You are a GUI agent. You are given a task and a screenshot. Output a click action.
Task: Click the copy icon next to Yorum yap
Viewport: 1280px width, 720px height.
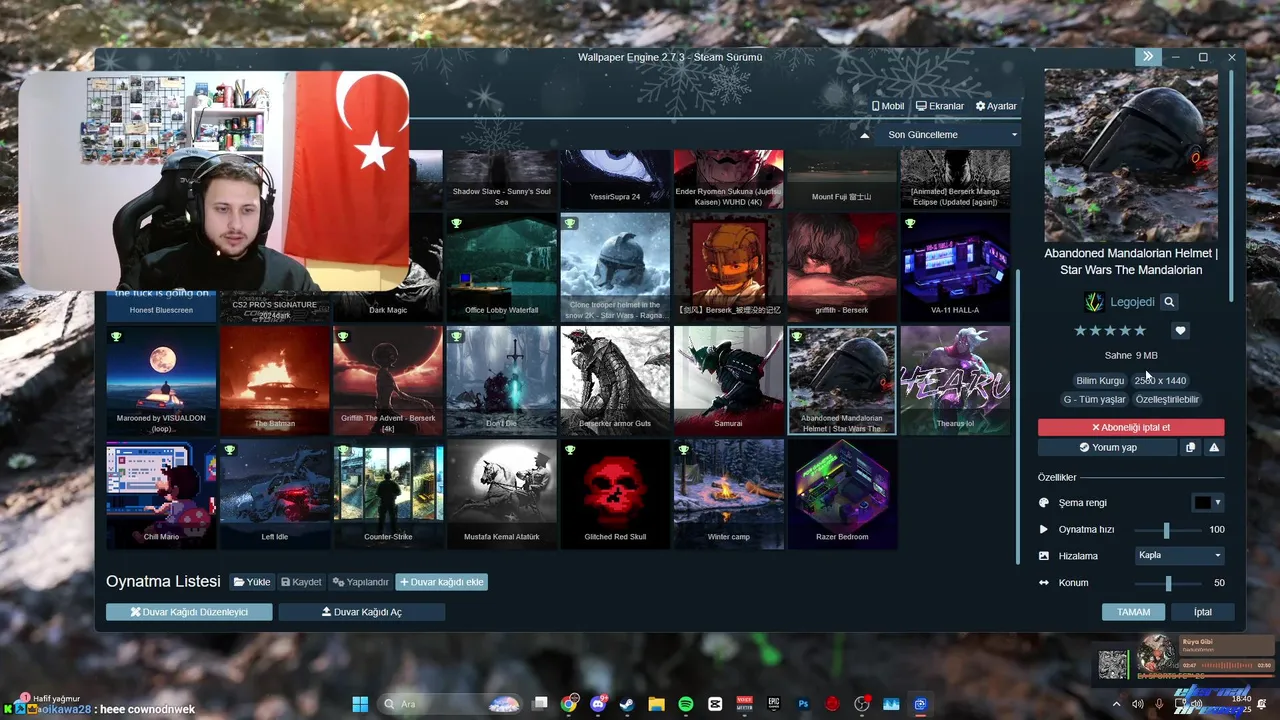coord(1190,447)
